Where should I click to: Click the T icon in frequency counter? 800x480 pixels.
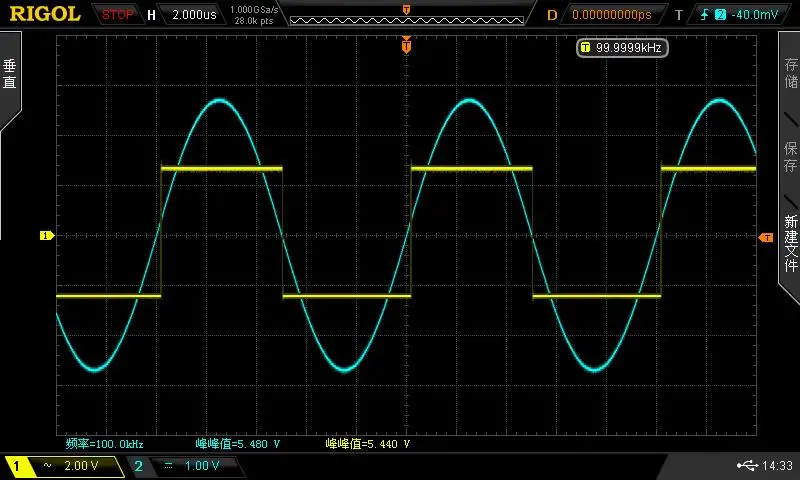coord(585,47)
